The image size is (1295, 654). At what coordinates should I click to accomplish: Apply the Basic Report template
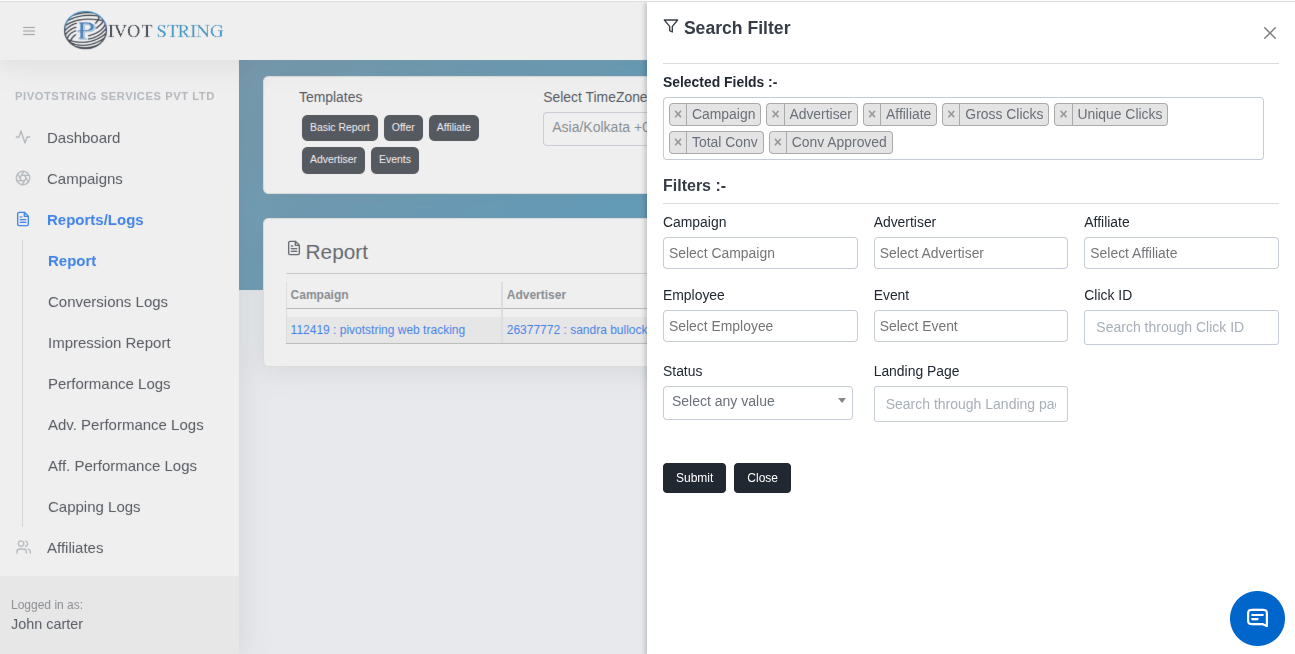coord(340,128)
